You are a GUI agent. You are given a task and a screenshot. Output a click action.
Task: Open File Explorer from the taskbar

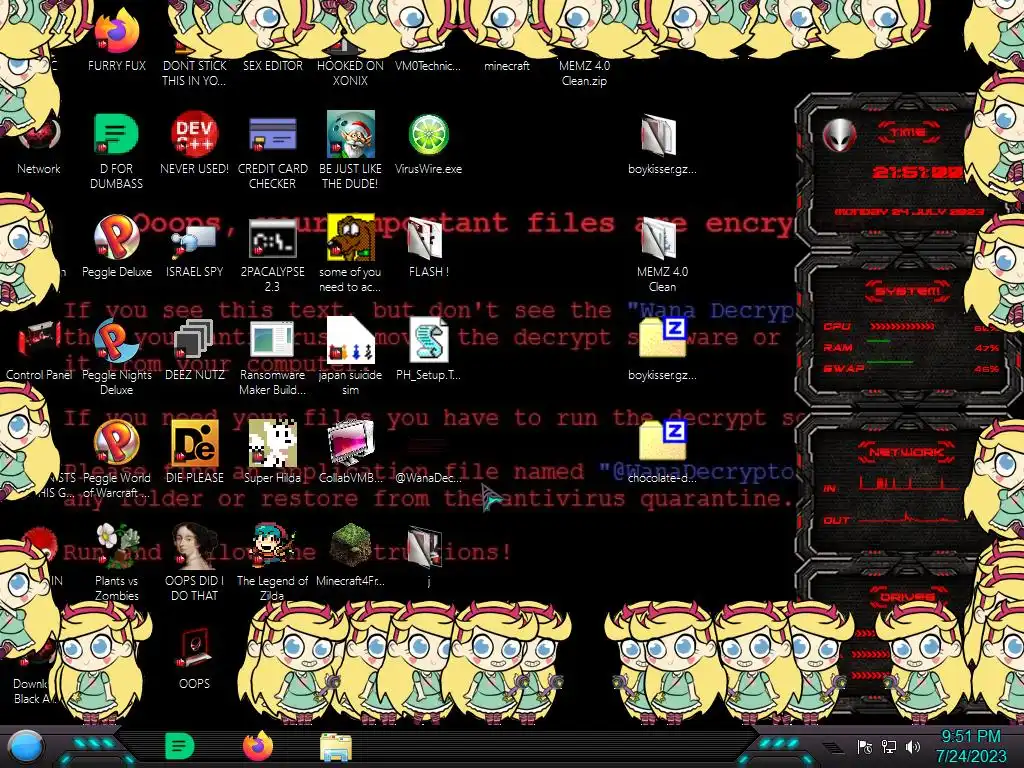[x=336, y=747]
